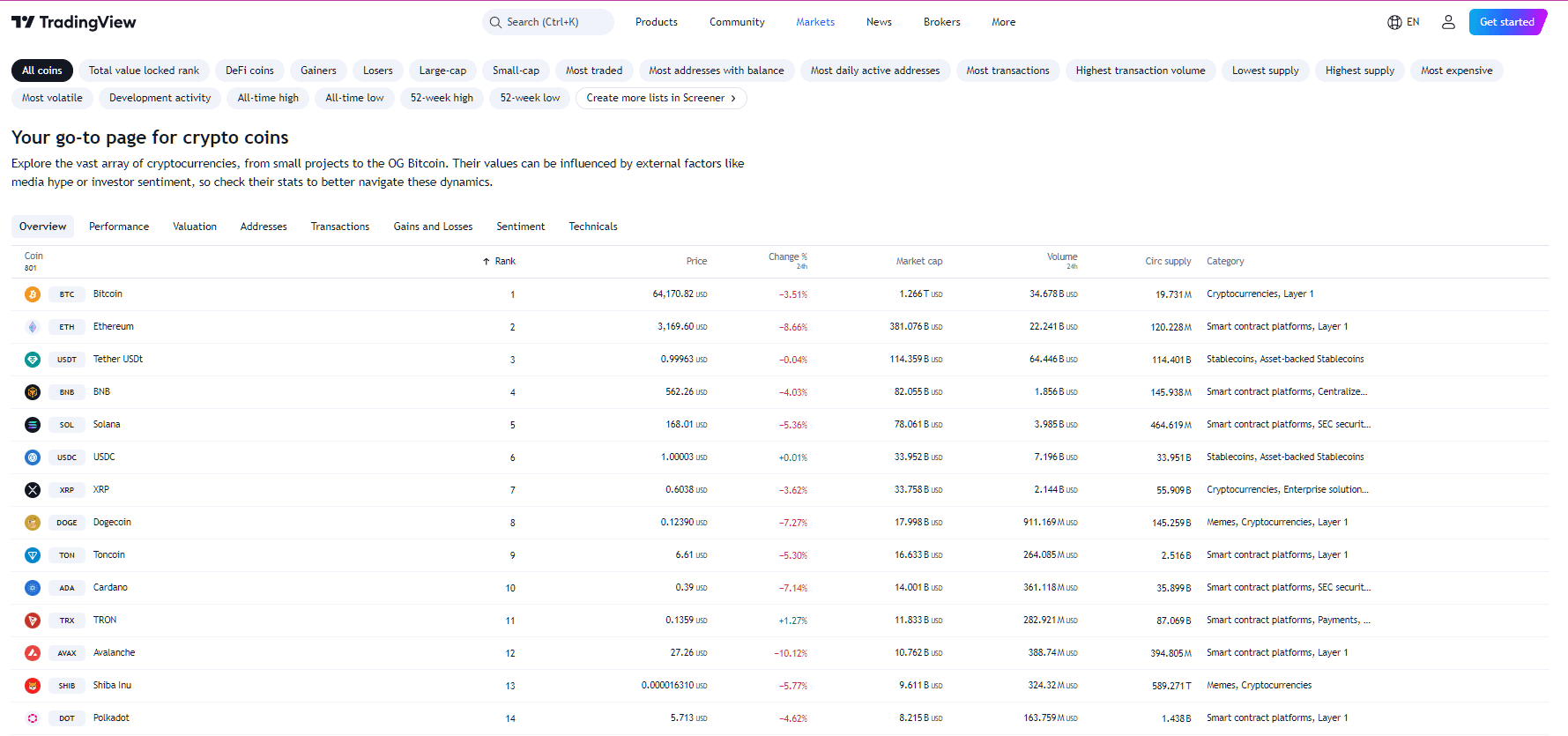
Task: Click the search magnifier icon
Action: [496, 22]
